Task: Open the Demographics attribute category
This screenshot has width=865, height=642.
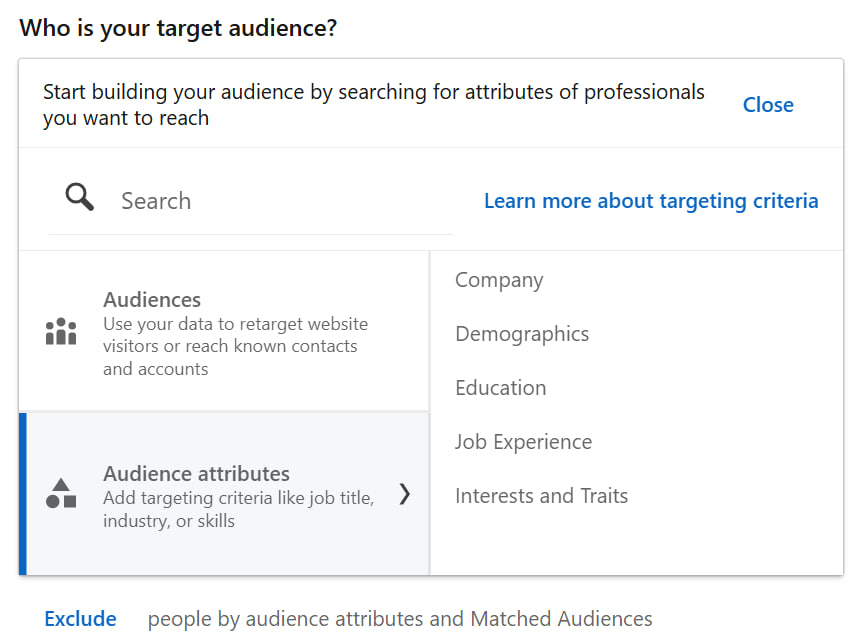Action: 522,334
